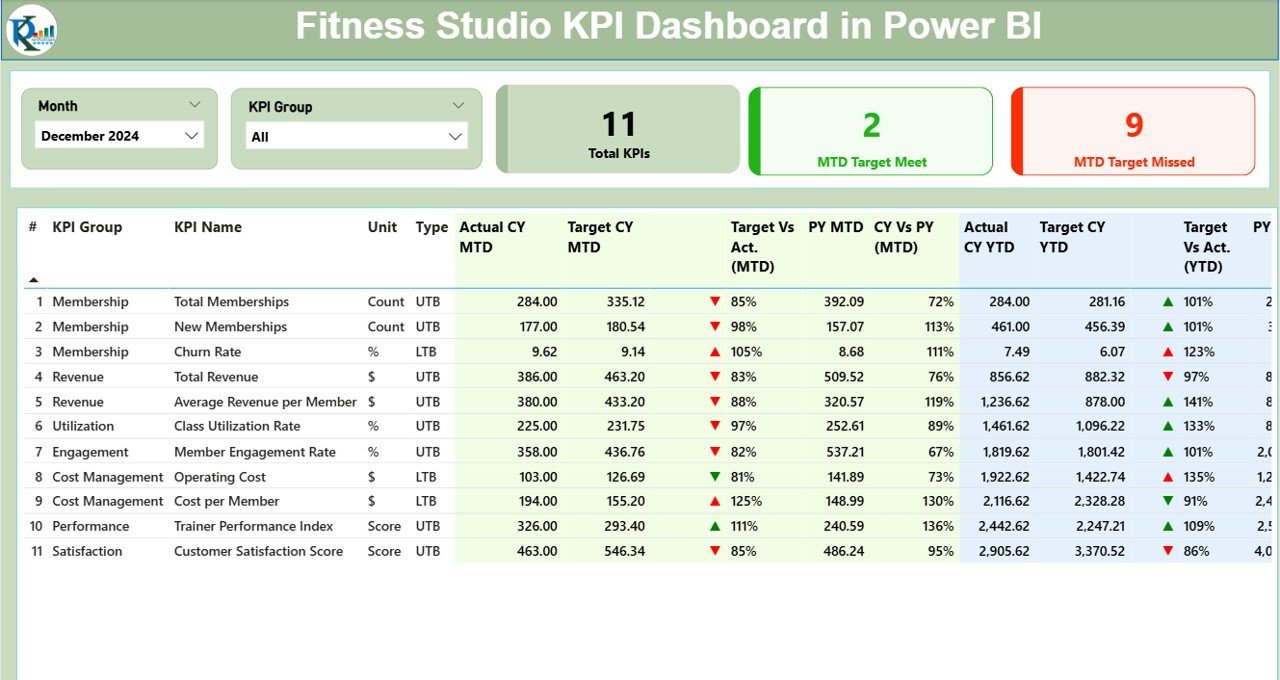Click red down arrow for Total Revenue MTD
The height and width of the screenshot is (680, 1280).
tap(715, 376)
